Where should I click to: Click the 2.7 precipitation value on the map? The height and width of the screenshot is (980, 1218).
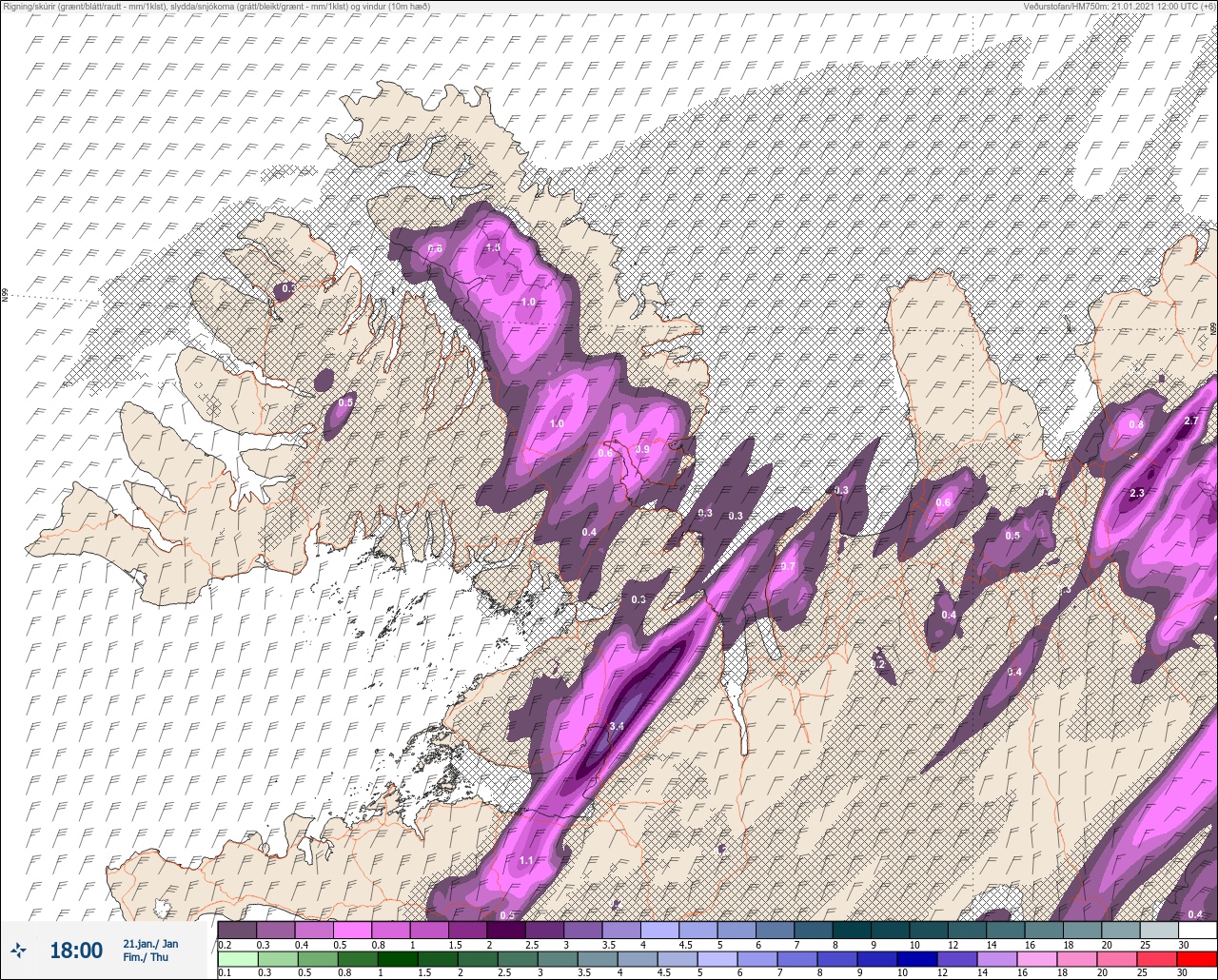pos(1190,421)
